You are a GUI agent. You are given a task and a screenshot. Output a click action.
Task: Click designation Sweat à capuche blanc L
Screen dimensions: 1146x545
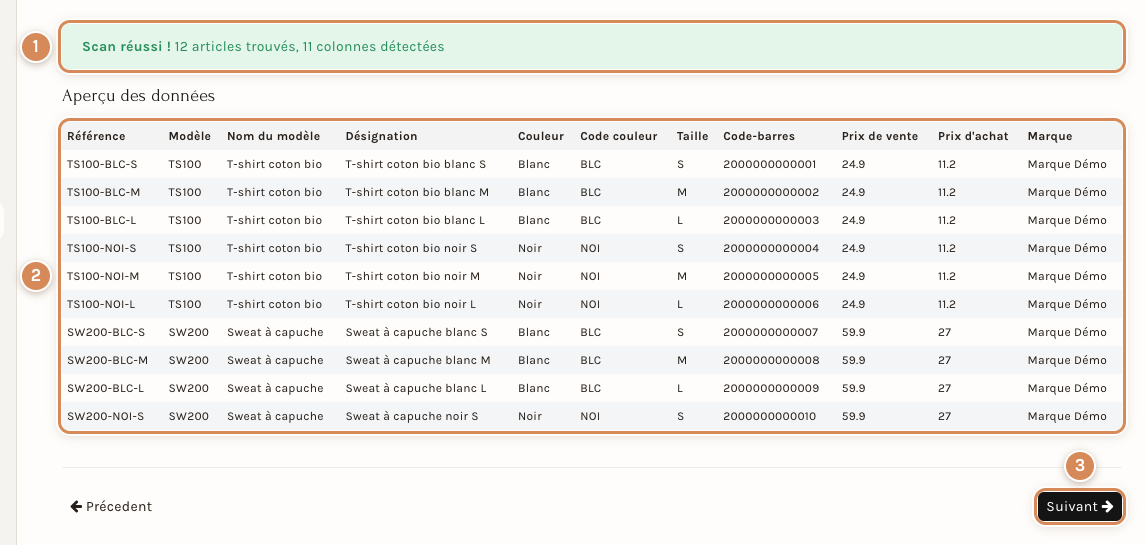coord(416,388)
